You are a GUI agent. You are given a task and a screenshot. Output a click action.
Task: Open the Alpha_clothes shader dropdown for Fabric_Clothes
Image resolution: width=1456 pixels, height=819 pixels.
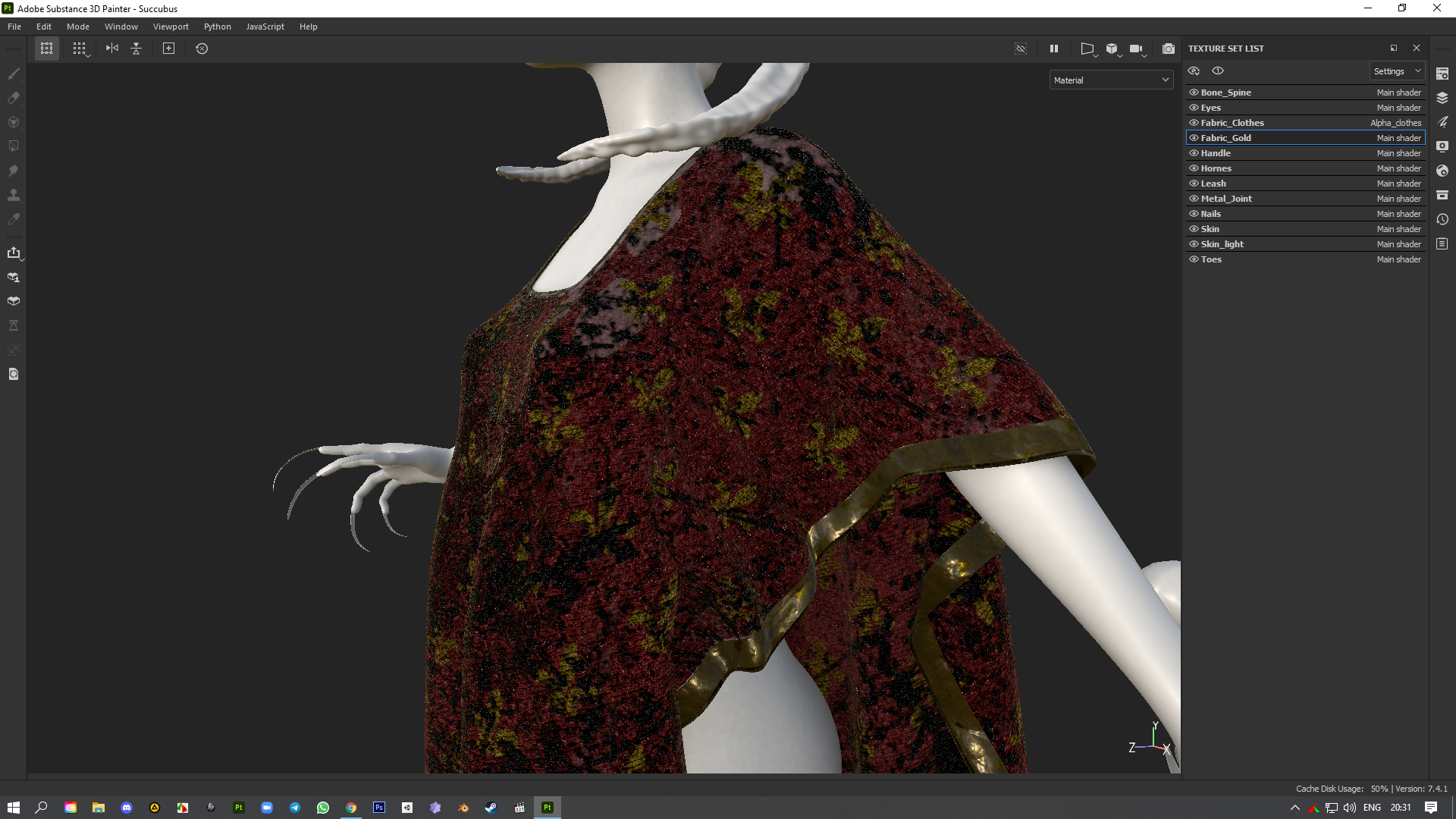pyautogui.click(x=1395, y=123)
